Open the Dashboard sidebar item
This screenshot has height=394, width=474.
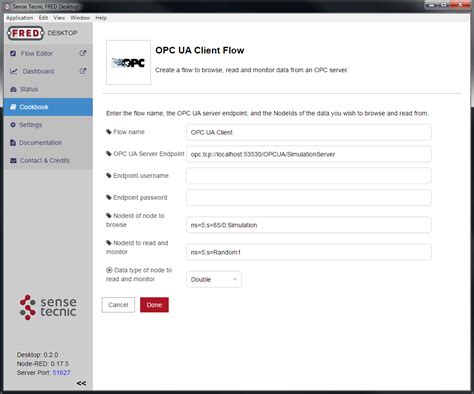point(48,71)
